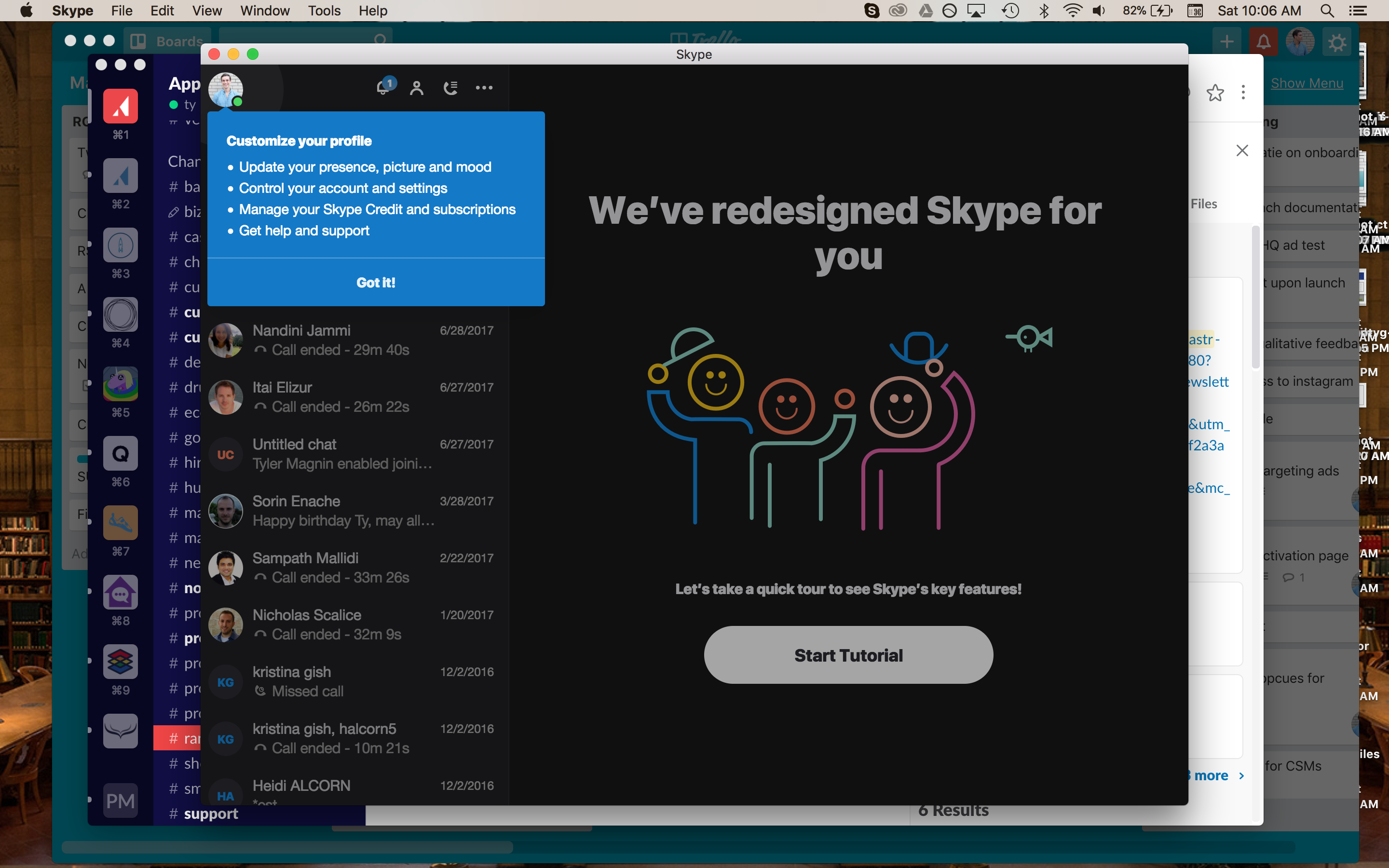Click volume icon in menu bar

tap(1099, 10)
